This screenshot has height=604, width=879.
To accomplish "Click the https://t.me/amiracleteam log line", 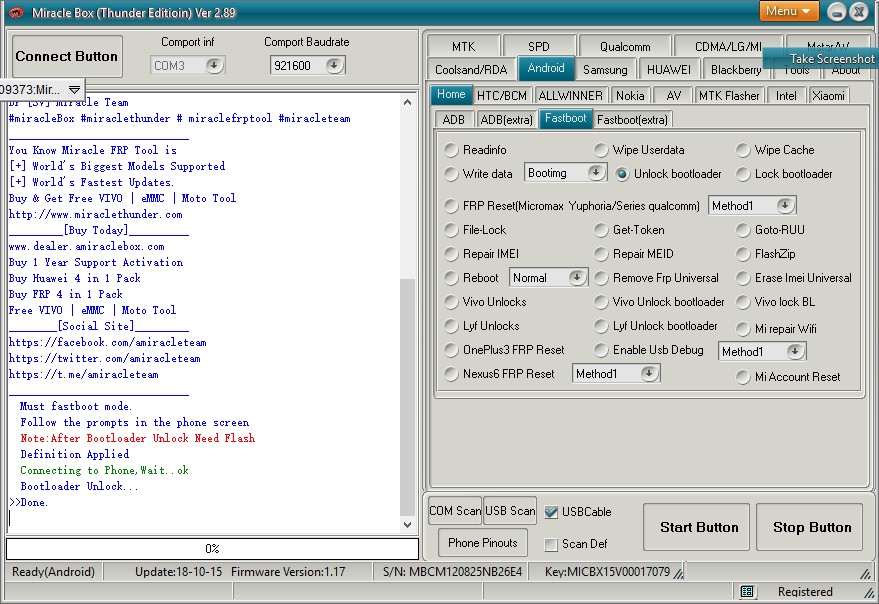I will (x=84, y=374).
